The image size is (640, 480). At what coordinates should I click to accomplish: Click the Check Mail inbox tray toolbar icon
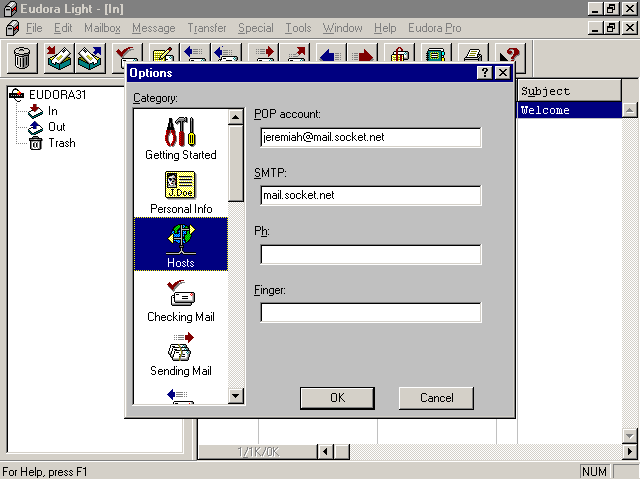click(60, 58)
